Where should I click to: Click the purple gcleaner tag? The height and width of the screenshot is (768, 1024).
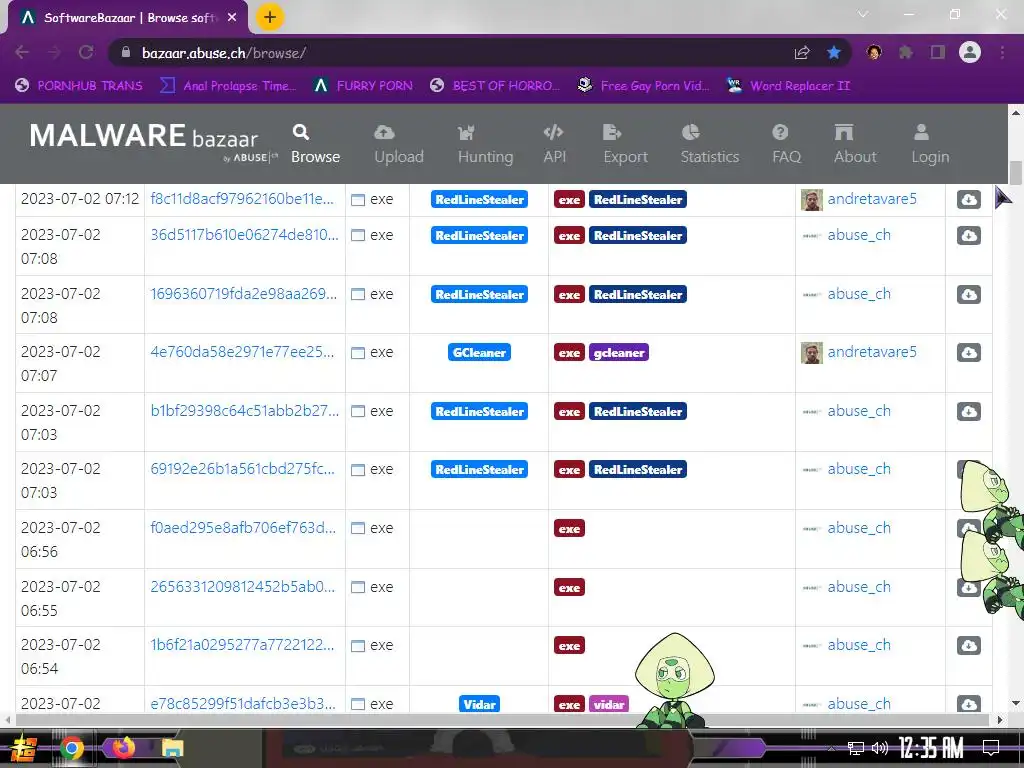618,353
